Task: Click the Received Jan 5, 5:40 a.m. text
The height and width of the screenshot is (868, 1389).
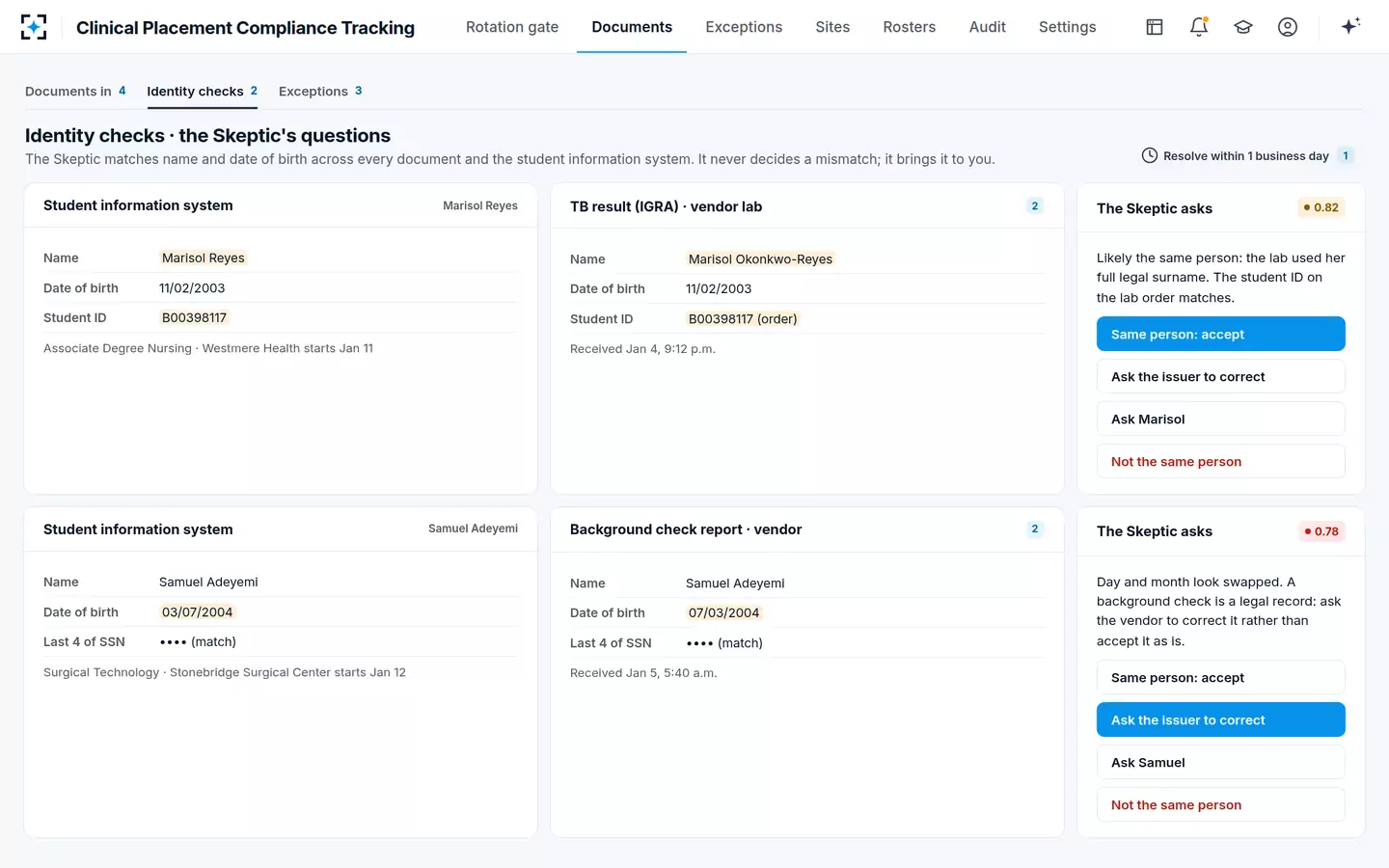Action: pos(643,673)
